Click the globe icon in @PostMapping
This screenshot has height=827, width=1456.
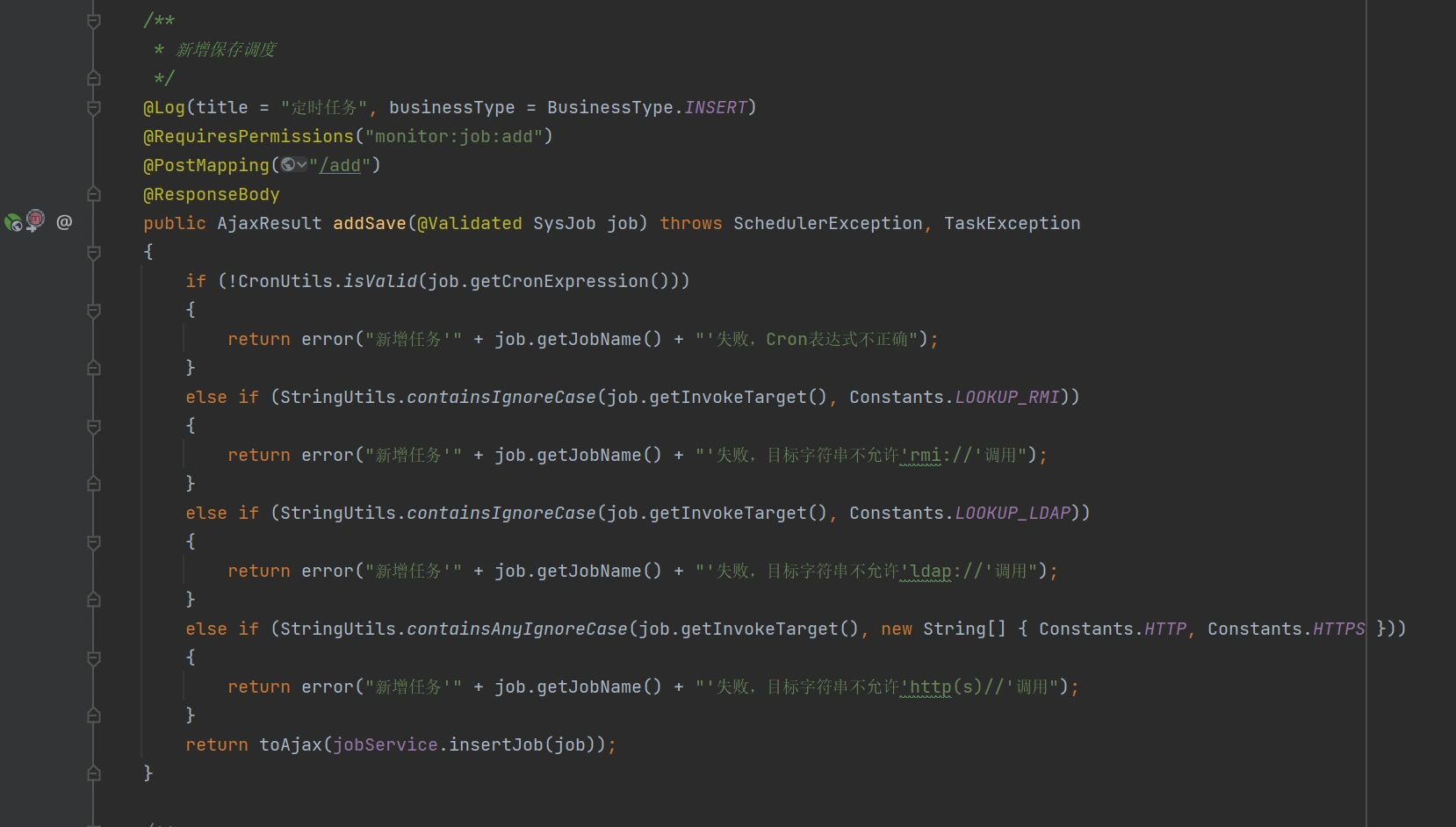pos(287,165)
